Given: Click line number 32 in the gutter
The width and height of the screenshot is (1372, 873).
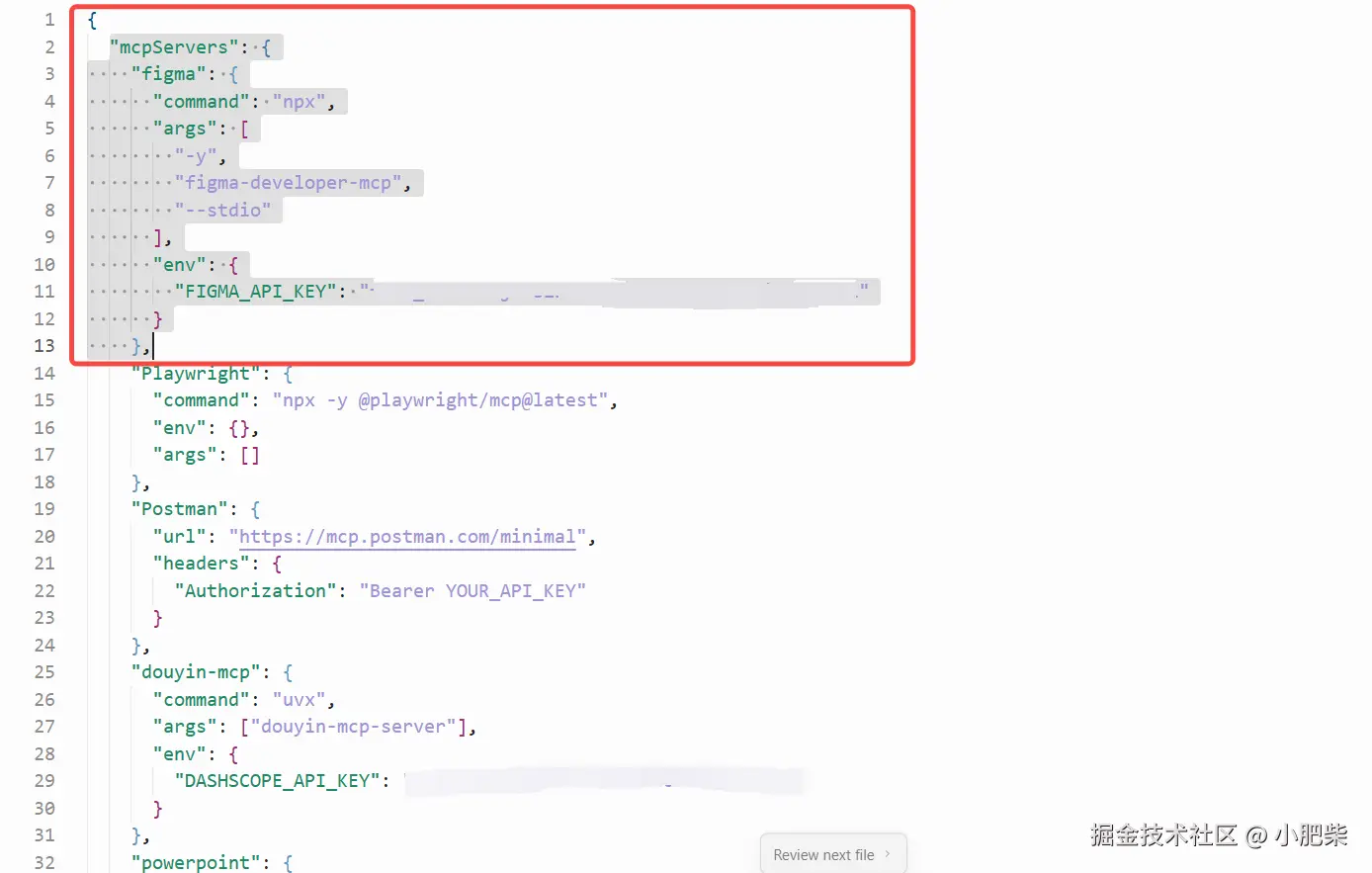Looking at the screenshot, I should (x=44, y=863).
